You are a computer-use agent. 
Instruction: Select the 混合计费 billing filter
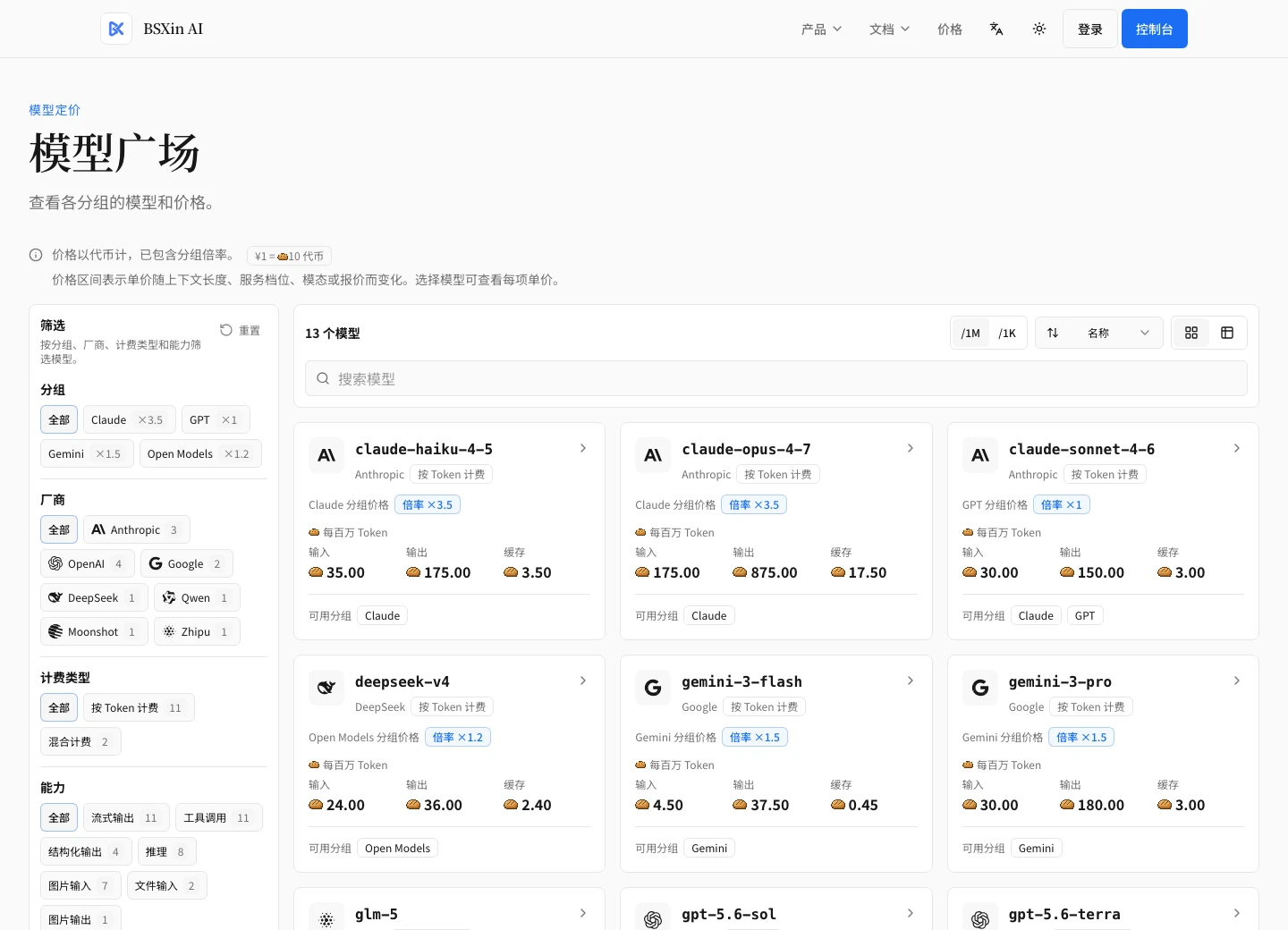(80, 741)
